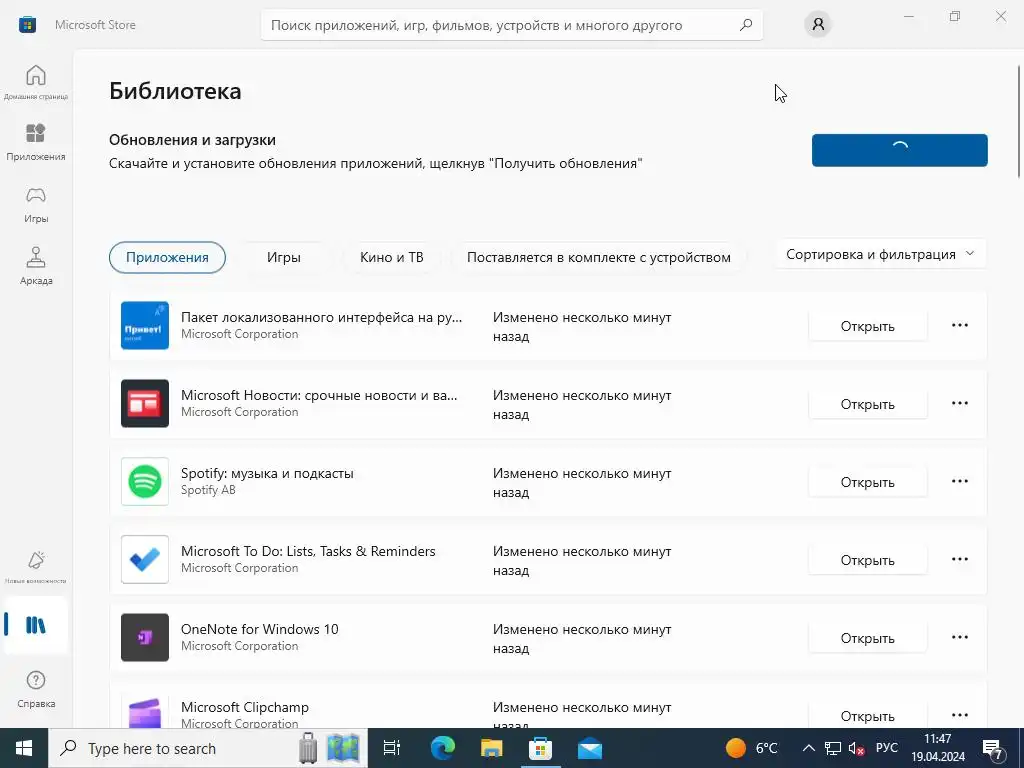Screen dimensions: 1024x768
Task: Click the network tray icon
Action: coord(833,749)
